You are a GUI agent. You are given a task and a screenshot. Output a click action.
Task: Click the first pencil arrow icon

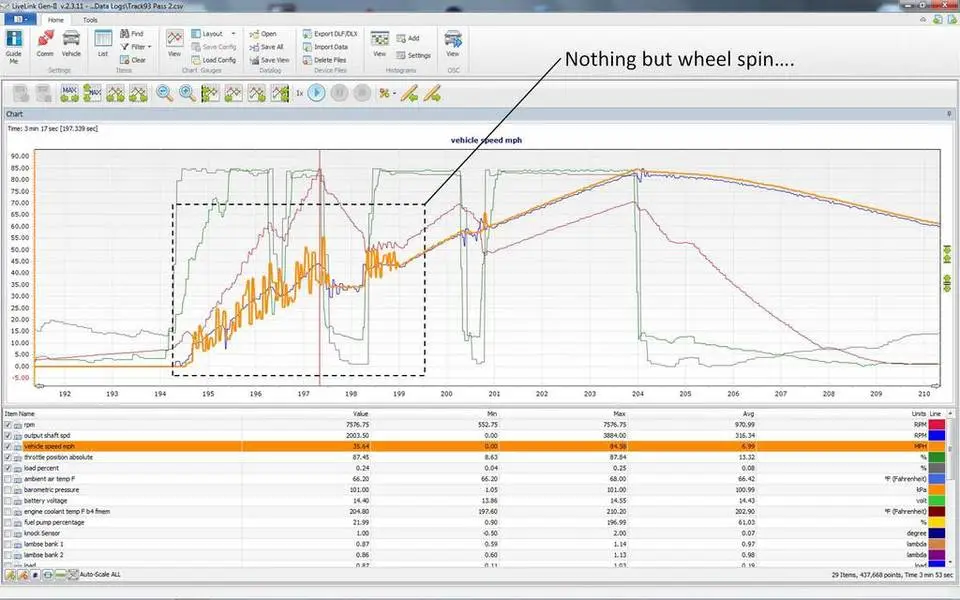tap(410, 93)
